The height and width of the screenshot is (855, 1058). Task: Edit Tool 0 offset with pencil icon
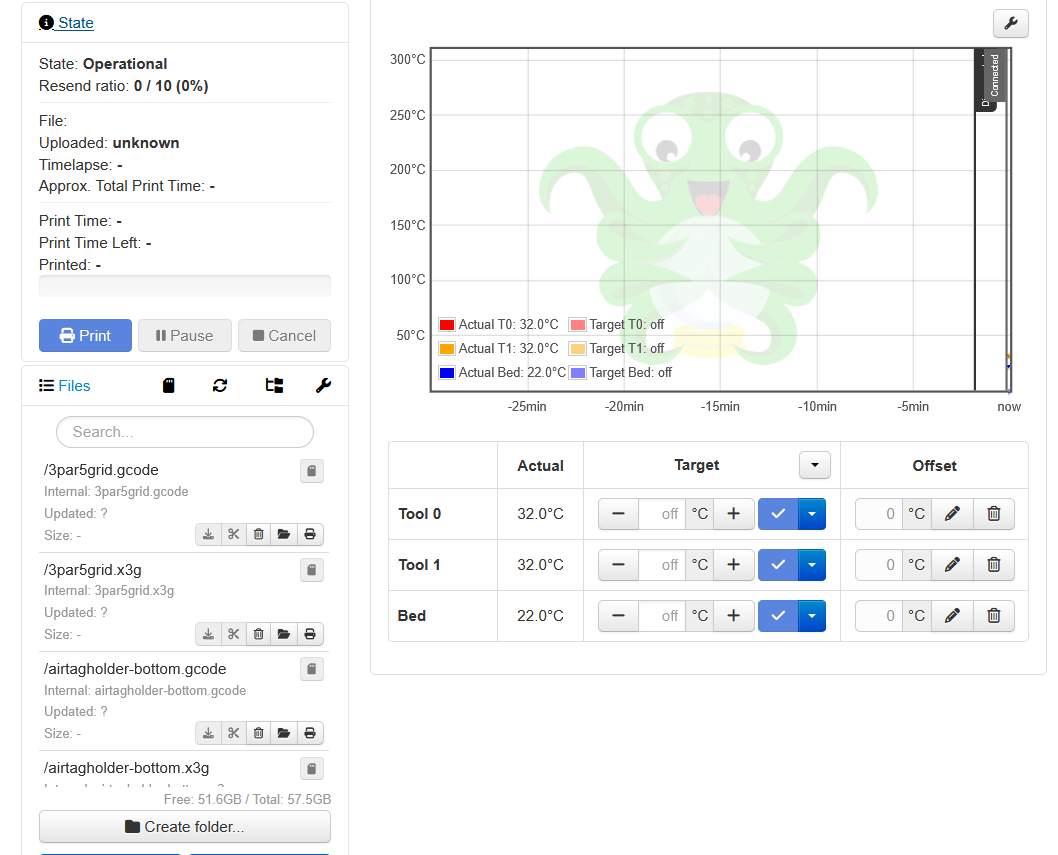(x=952, y=514)
